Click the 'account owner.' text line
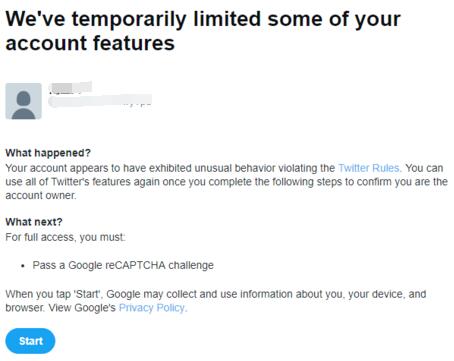Screen dimensions: 454x361 coord(41,195)
